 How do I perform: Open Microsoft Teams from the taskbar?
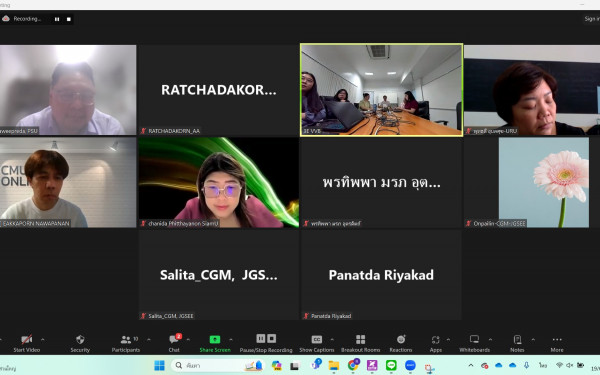[316, 365]
